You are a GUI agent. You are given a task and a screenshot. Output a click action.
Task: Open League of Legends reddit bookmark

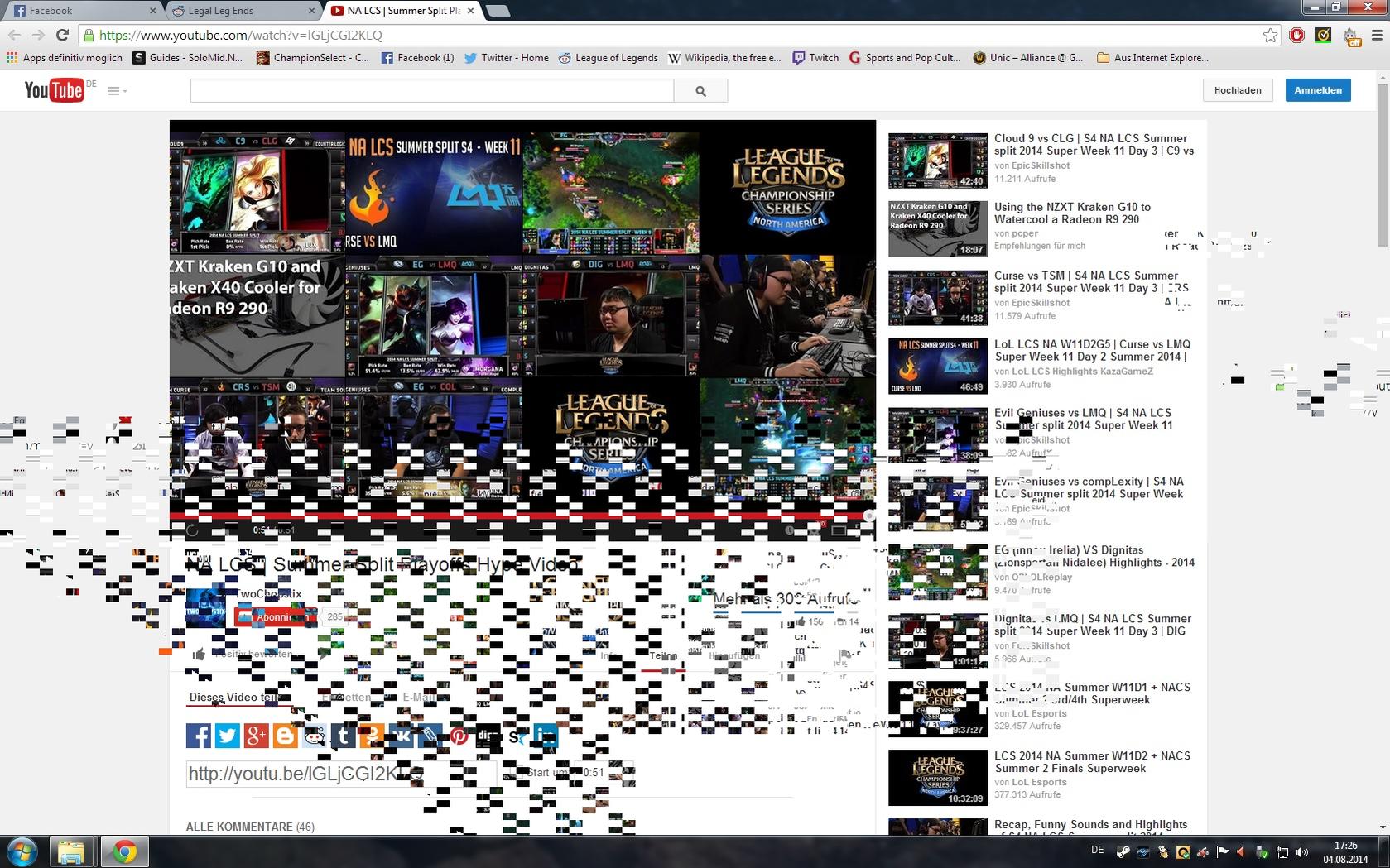click(608, 57)
